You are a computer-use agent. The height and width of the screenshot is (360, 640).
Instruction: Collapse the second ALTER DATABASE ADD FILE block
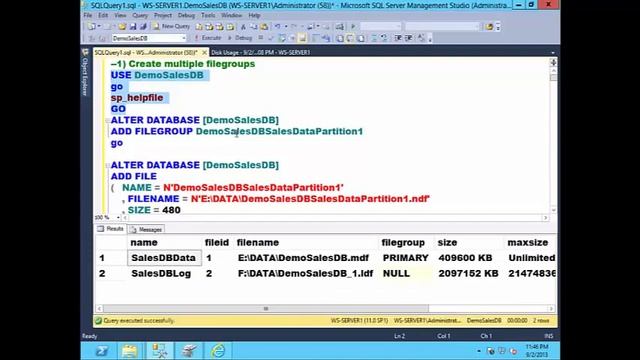click(x=107, y=165)
